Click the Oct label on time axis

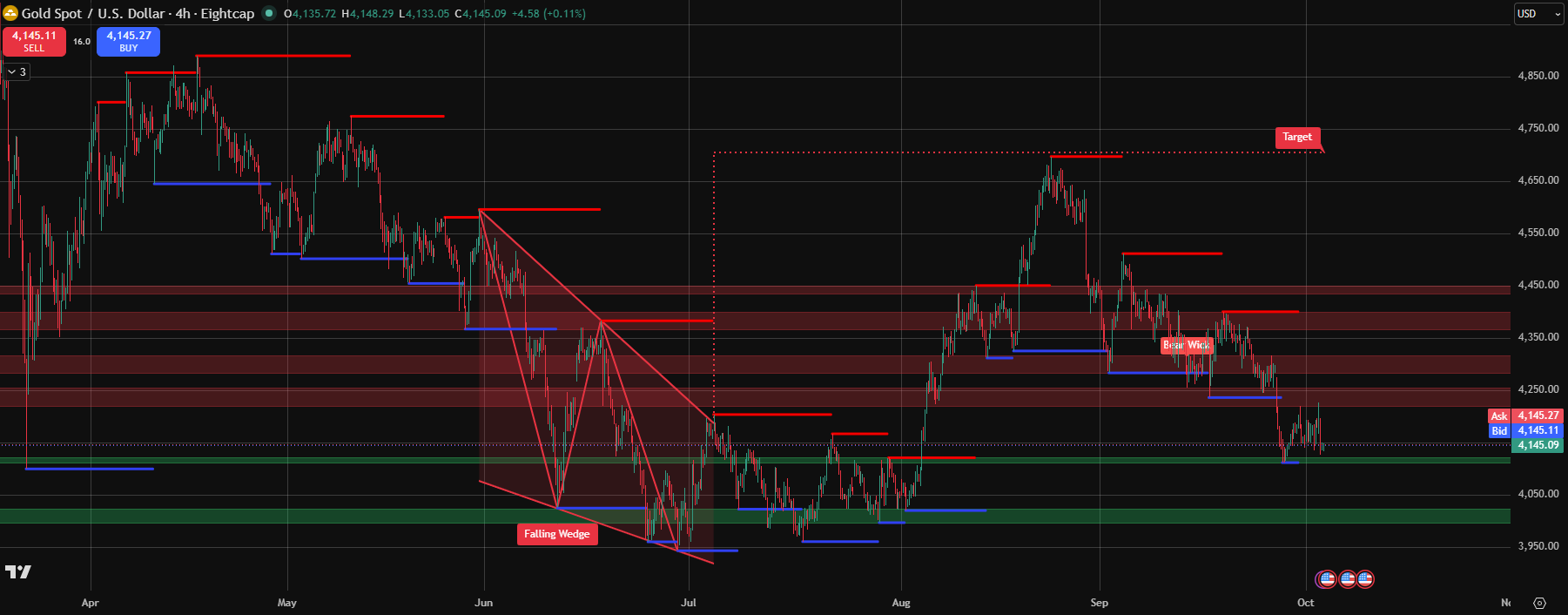click(x=1305, y=603)
